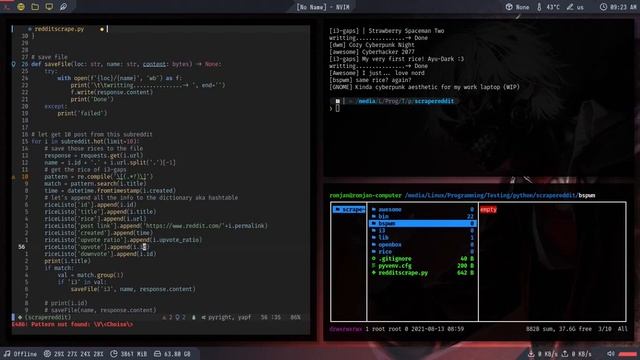Select the openbox folder in ranger
This screenshot has height=360, width=640.
click(422, 244)
